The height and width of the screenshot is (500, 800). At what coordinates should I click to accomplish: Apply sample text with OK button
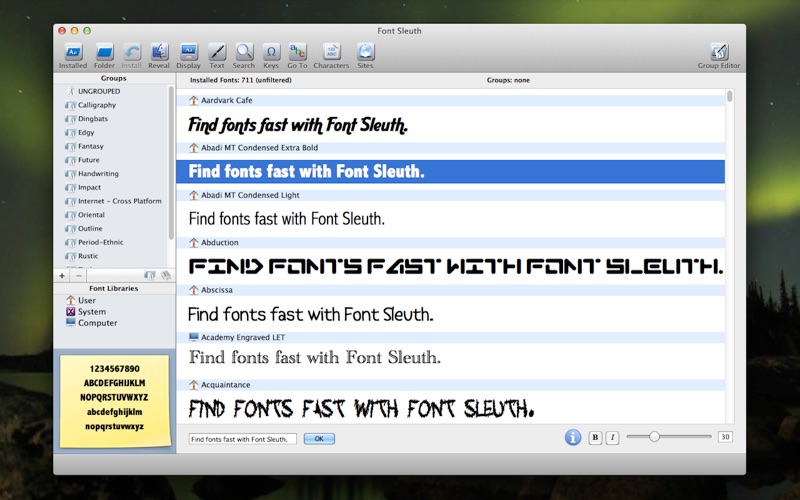tap(319, 439)
